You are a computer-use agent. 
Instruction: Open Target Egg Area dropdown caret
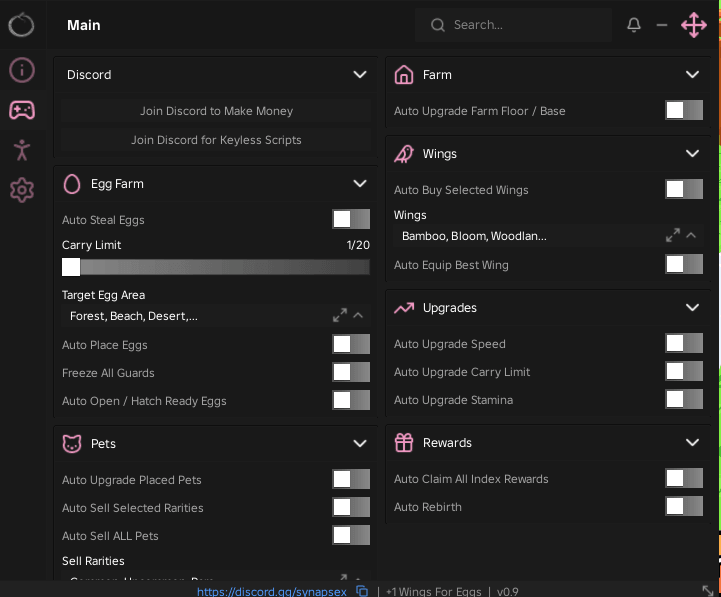pyautogui.click(x=358, y=316)
